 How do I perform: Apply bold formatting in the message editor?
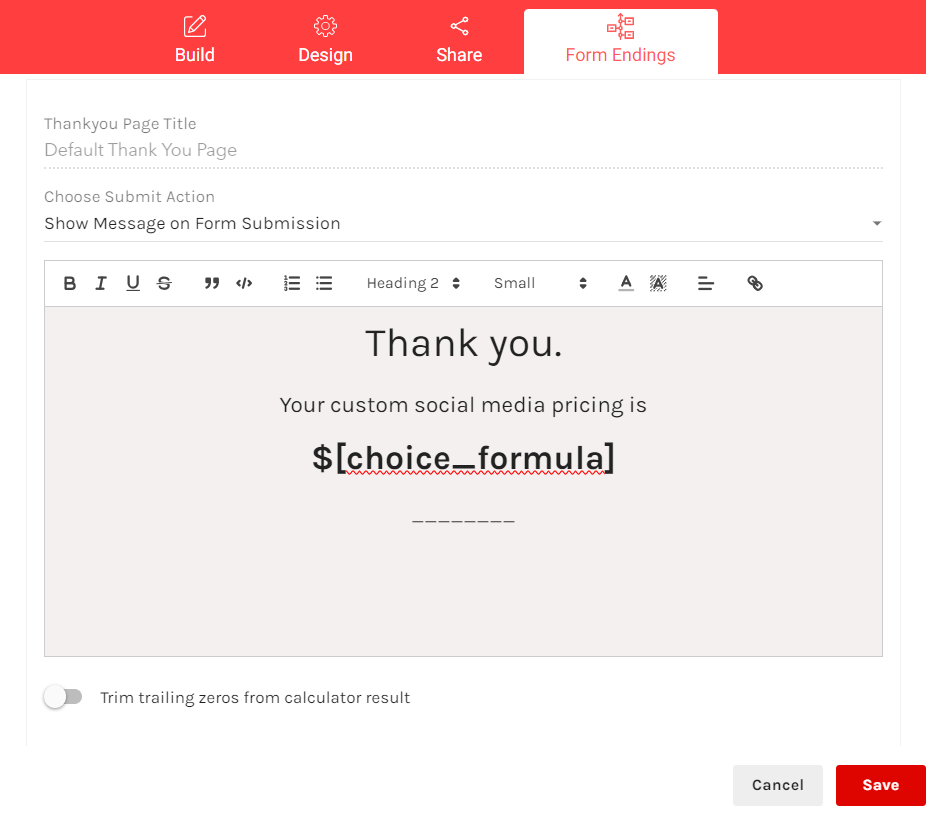coord(69,283)
